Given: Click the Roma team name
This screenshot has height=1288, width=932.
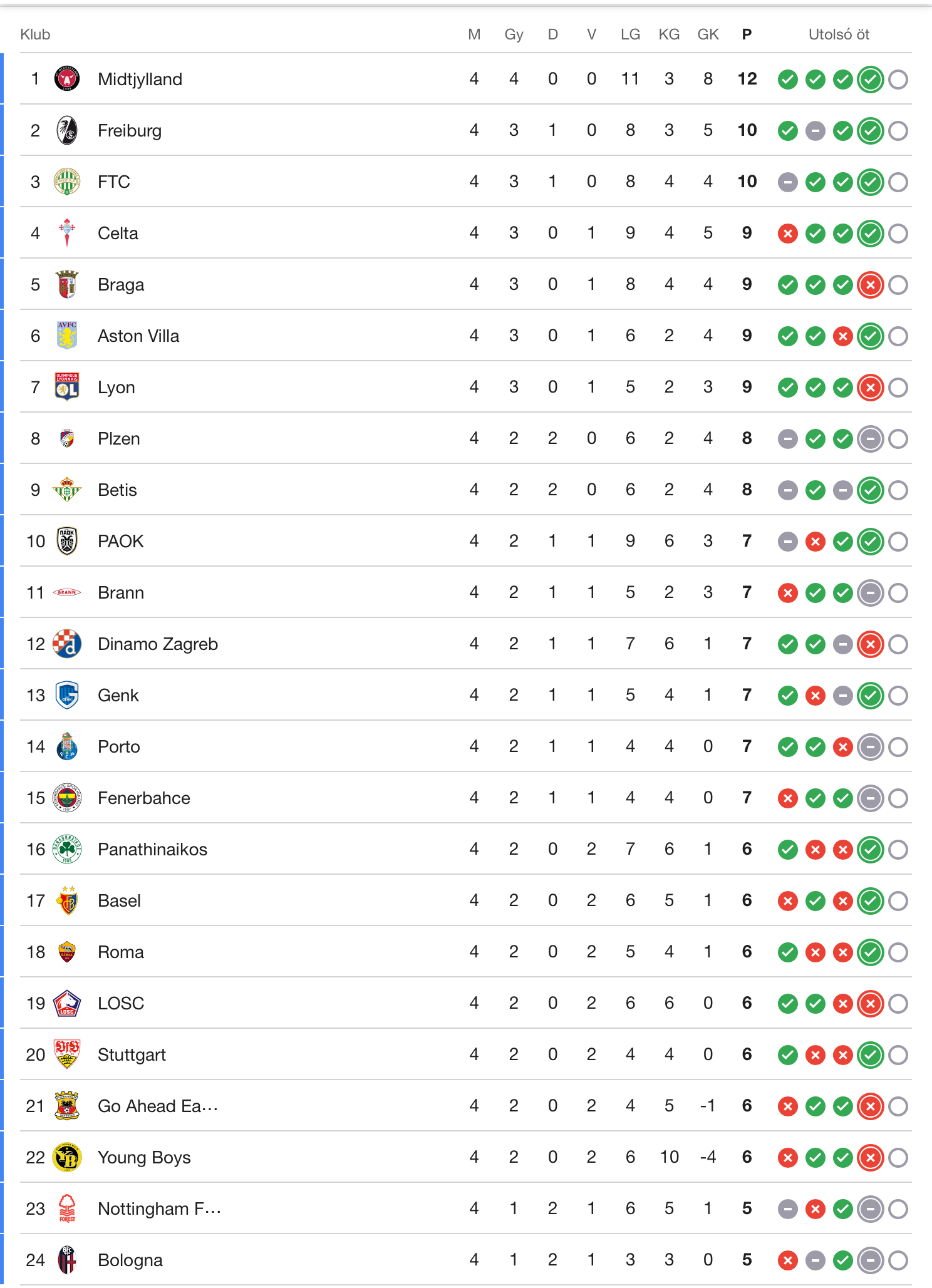Looking at the screenshot, I should 121,952.
